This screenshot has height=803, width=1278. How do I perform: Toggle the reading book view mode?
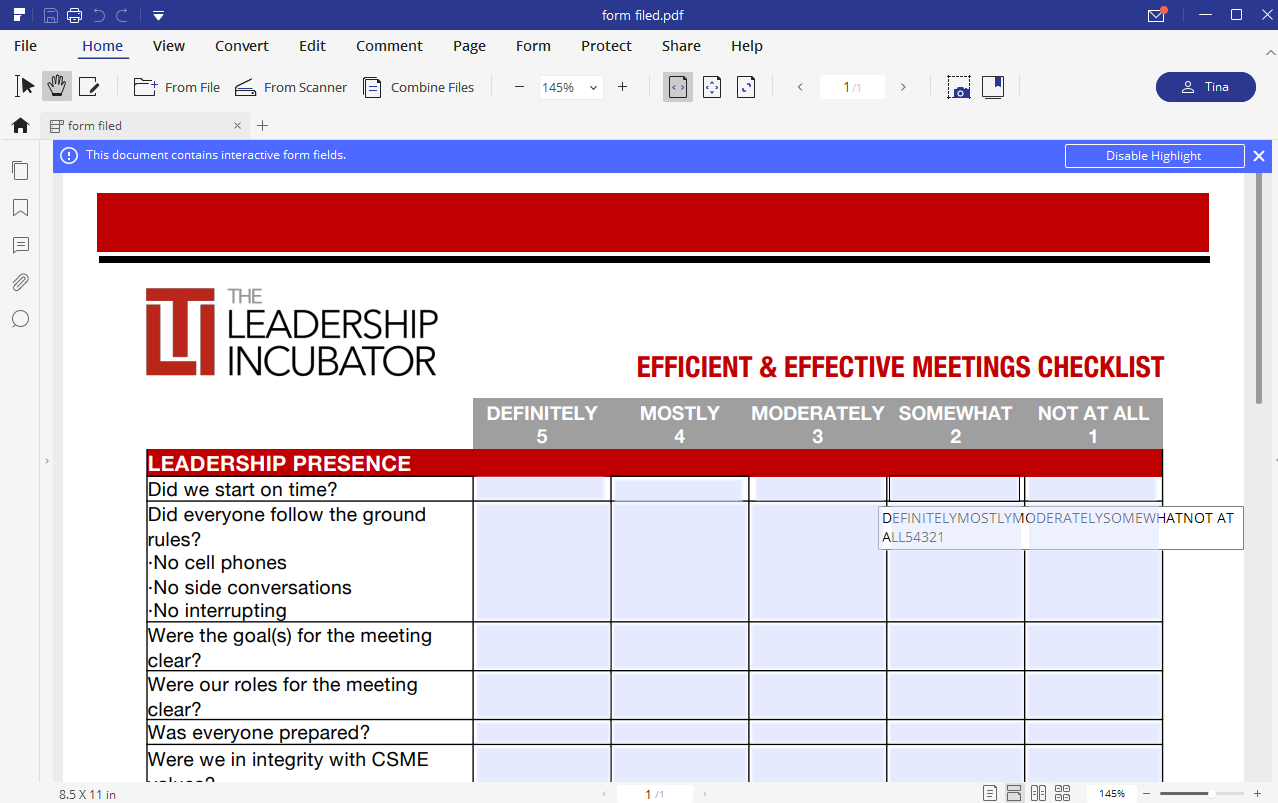[992, 87]
